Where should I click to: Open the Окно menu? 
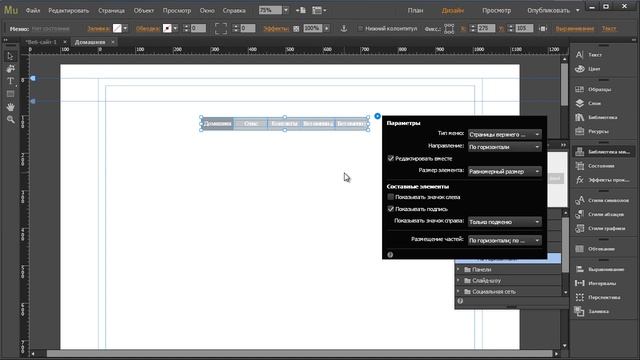point(207,11)
